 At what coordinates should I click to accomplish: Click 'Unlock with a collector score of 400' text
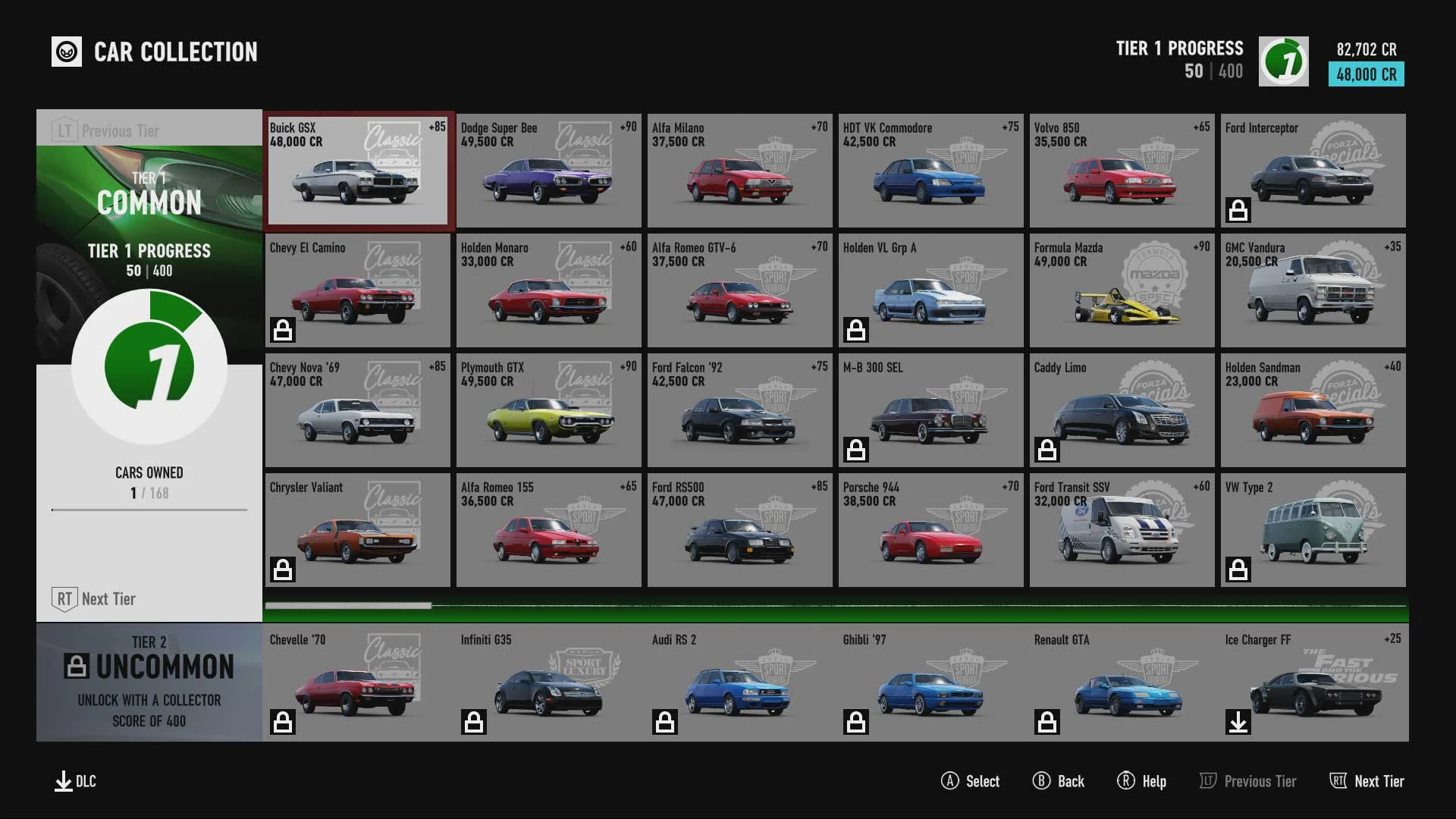pos(149,711)
